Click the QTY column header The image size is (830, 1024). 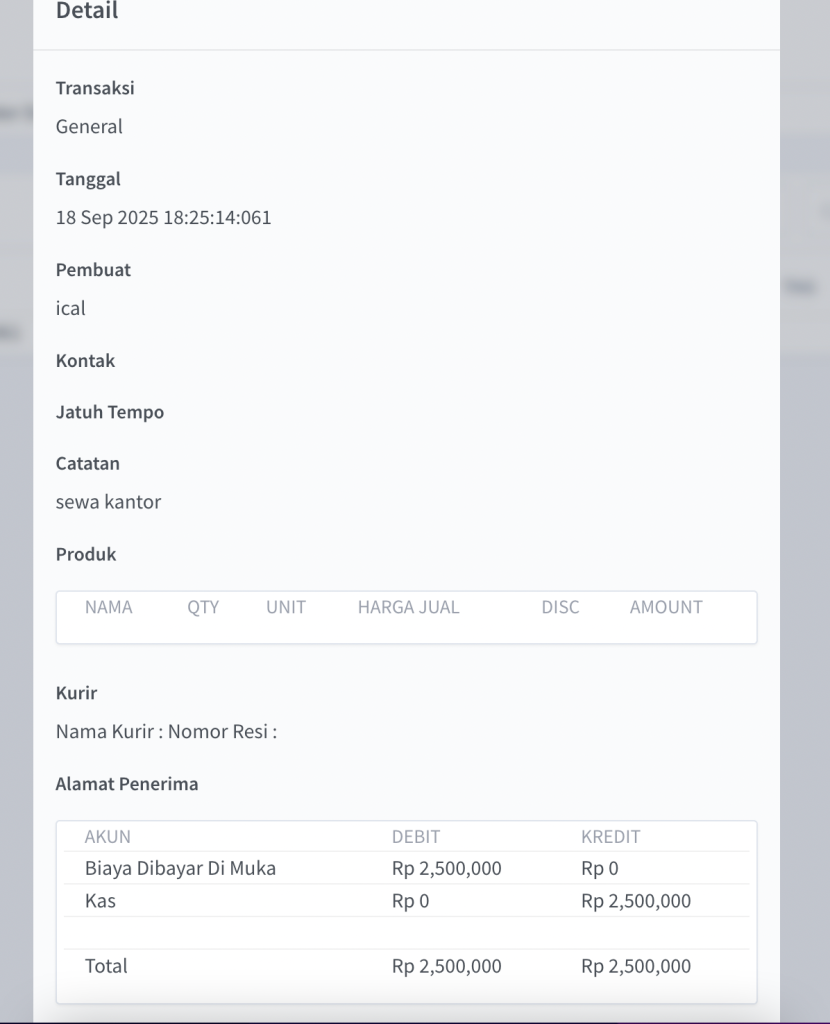pos(203,607)
